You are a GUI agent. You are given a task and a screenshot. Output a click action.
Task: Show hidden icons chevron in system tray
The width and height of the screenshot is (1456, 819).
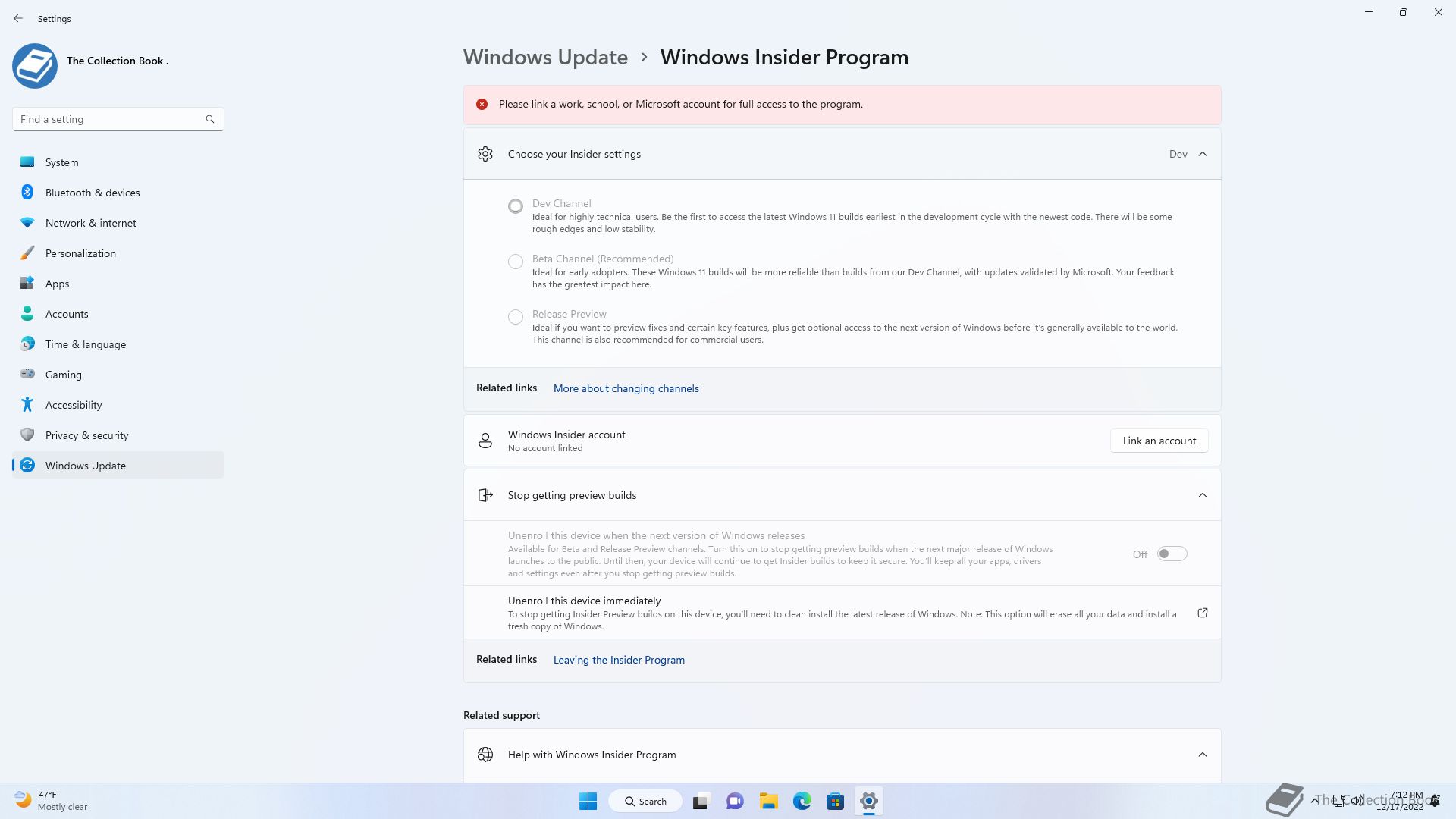[x=1314, y=801]
